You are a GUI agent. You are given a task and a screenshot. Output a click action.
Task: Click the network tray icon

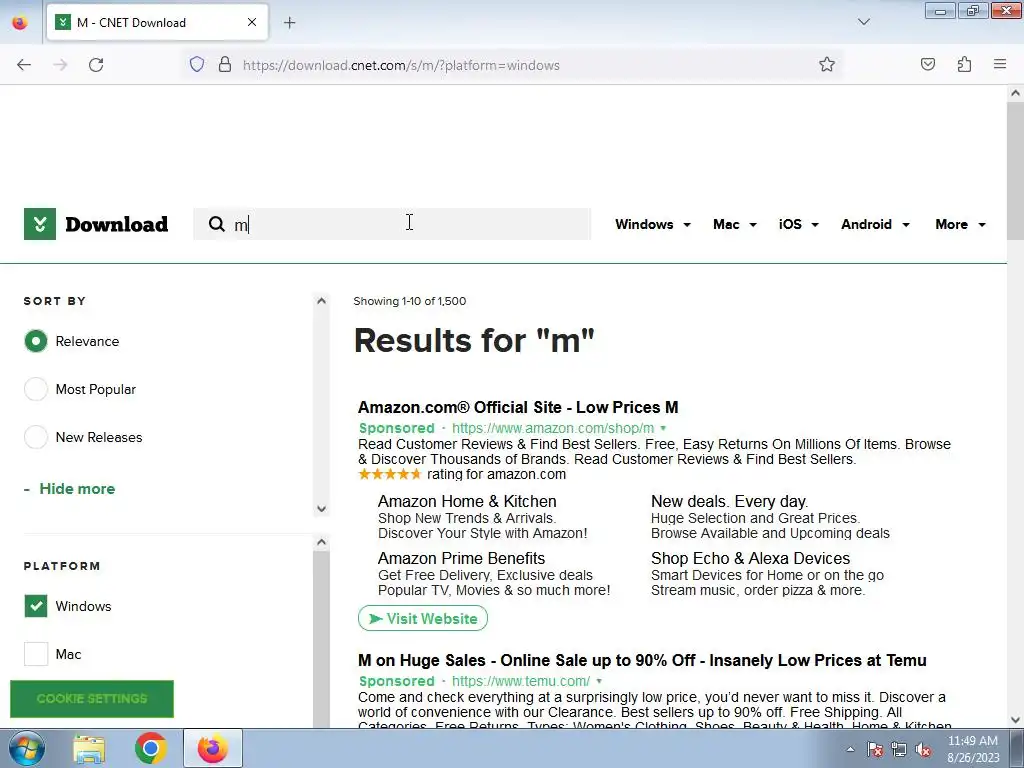[899, 749]
